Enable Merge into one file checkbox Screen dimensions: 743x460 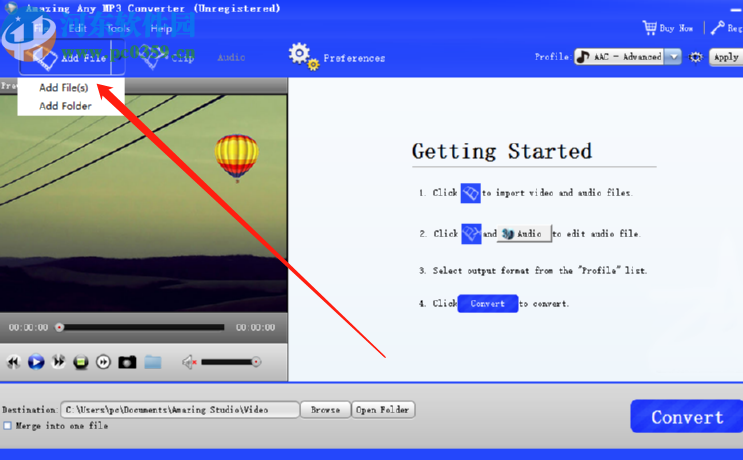click(x=7, y=426)
